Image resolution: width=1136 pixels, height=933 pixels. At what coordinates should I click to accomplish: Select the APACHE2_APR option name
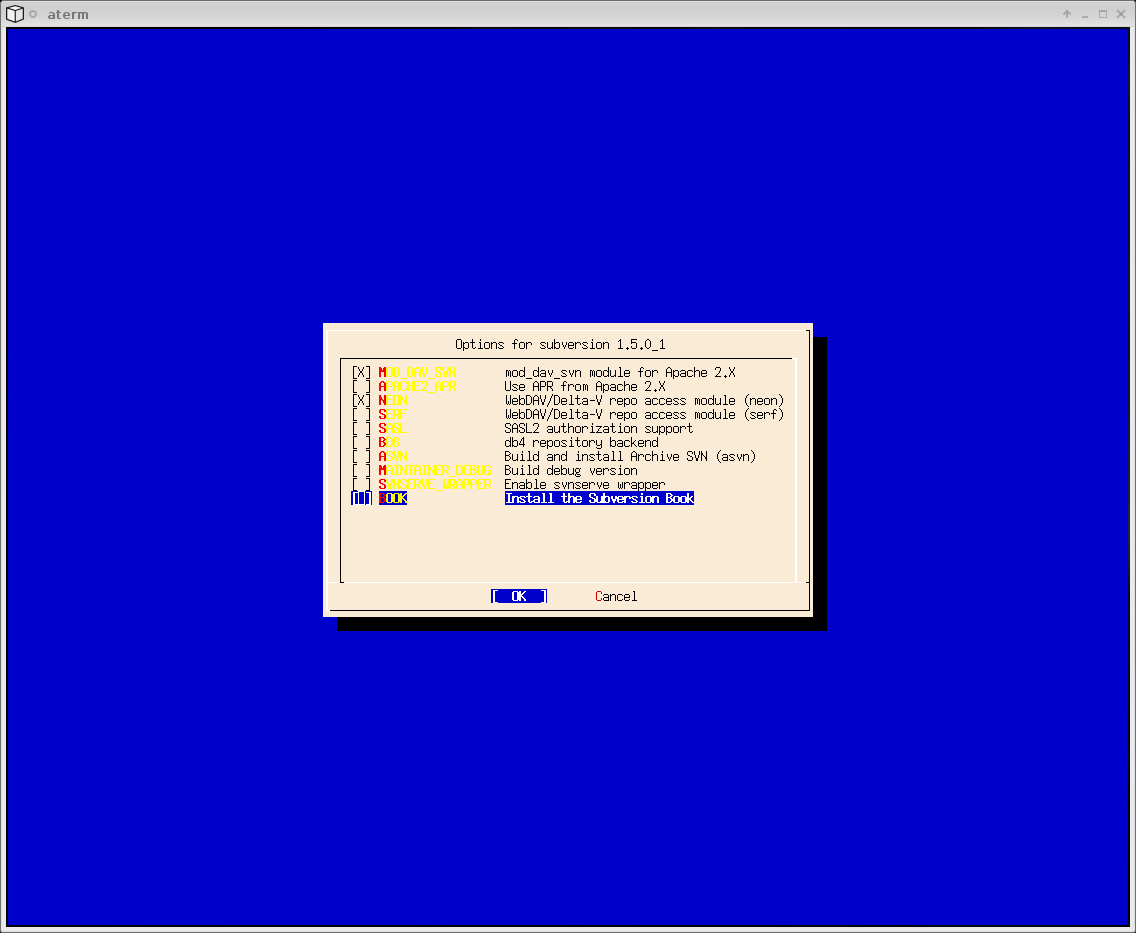pyautogui.click(x=417, y=387)
